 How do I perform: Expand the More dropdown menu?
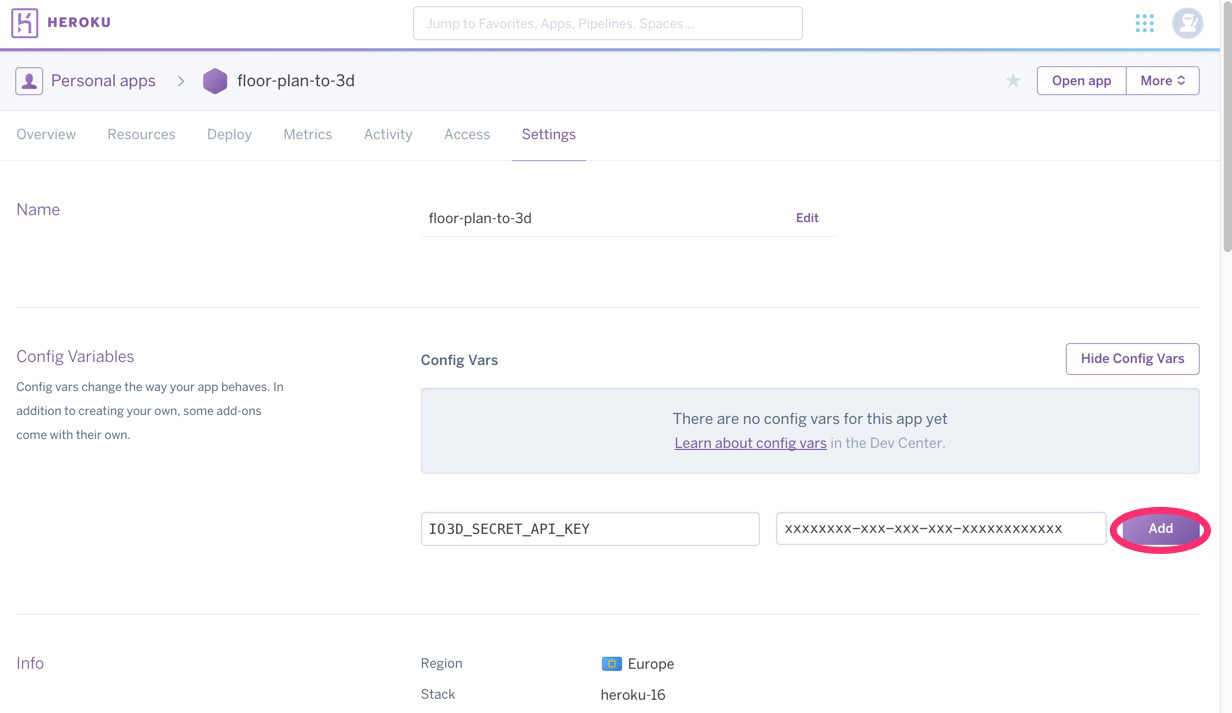[x=1162, y=81]
